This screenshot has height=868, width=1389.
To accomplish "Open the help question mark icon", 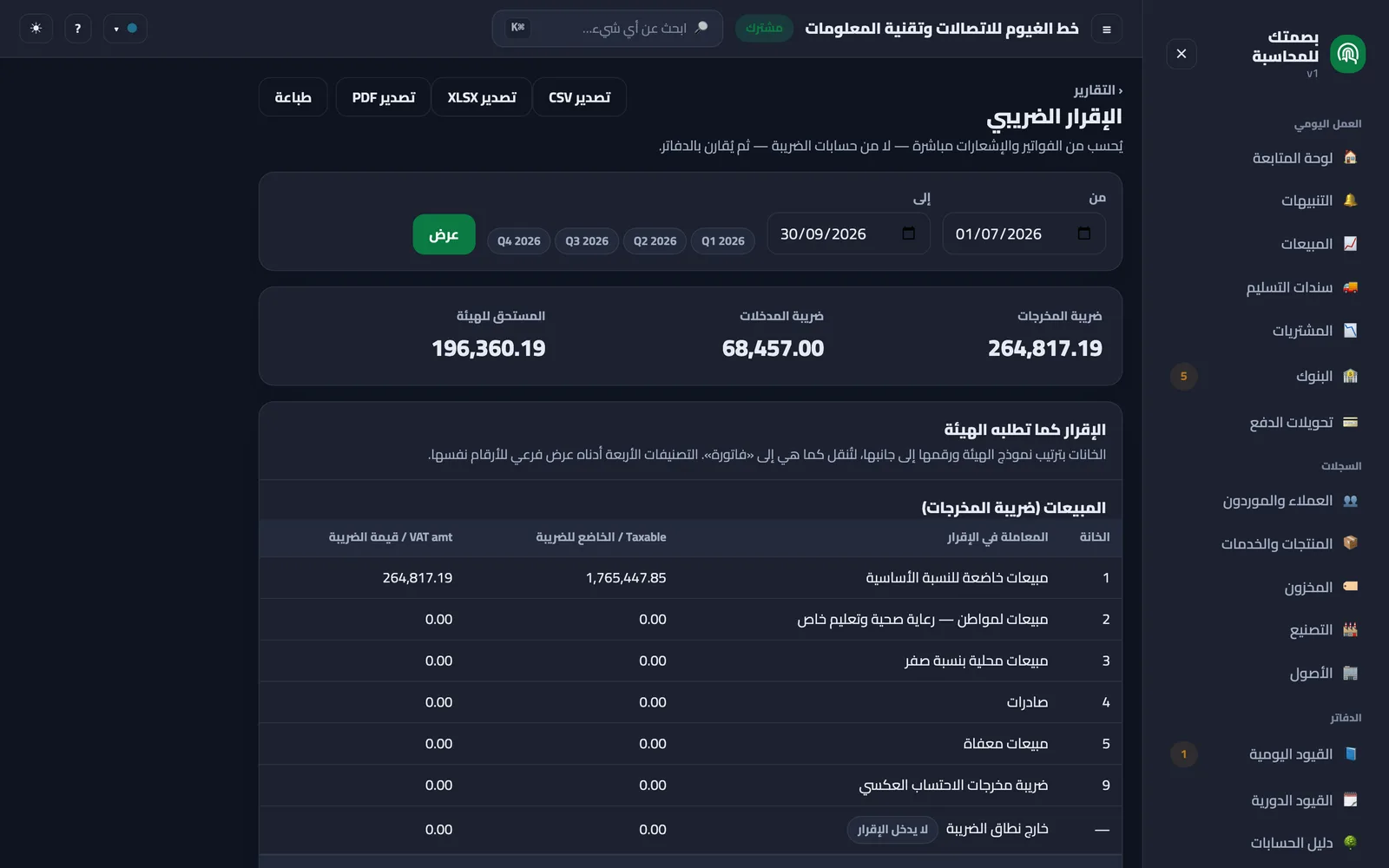I will [x=77, y=29].
